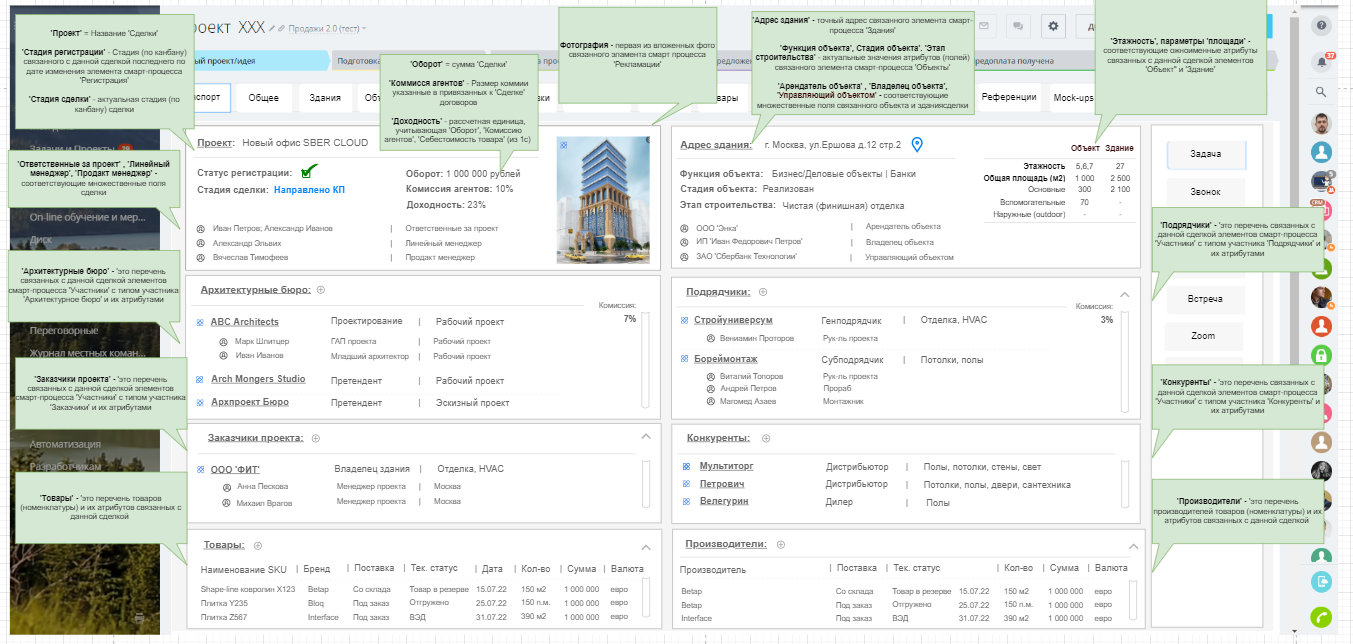This screenshot has height=644, width=1353.
Task: Open the Стройуниверсум contractor link
Action: [733, 320]
